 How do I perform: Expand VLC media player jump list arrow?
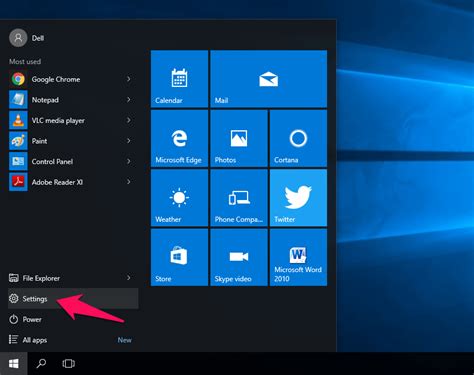click(129, 120)
